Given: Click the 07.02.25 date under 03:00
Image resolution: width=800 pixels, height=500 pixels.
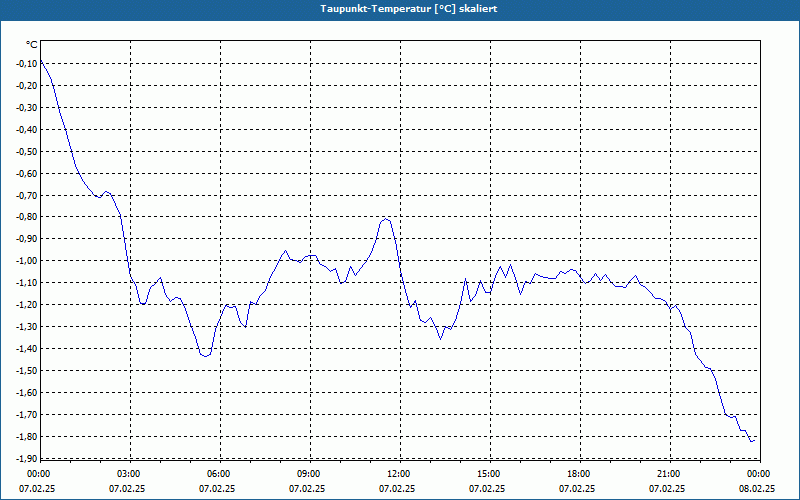Looking at the screenshot, I should point(128,489).
